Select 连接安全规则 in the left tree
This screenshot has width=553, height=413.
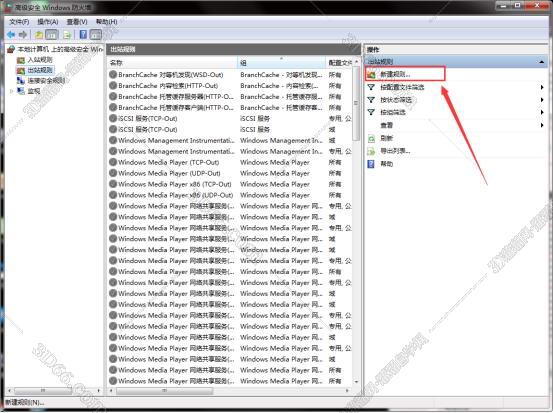46,81
